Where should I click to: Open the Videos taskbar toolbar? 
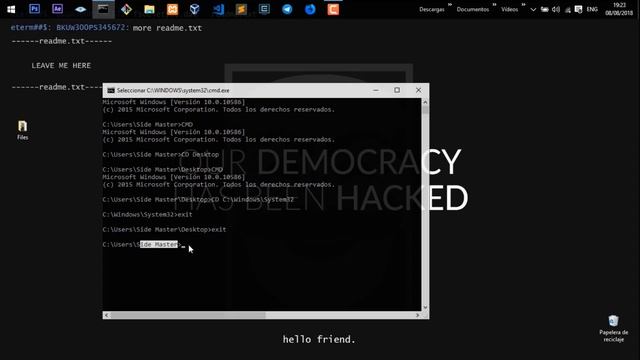[509, 9]
